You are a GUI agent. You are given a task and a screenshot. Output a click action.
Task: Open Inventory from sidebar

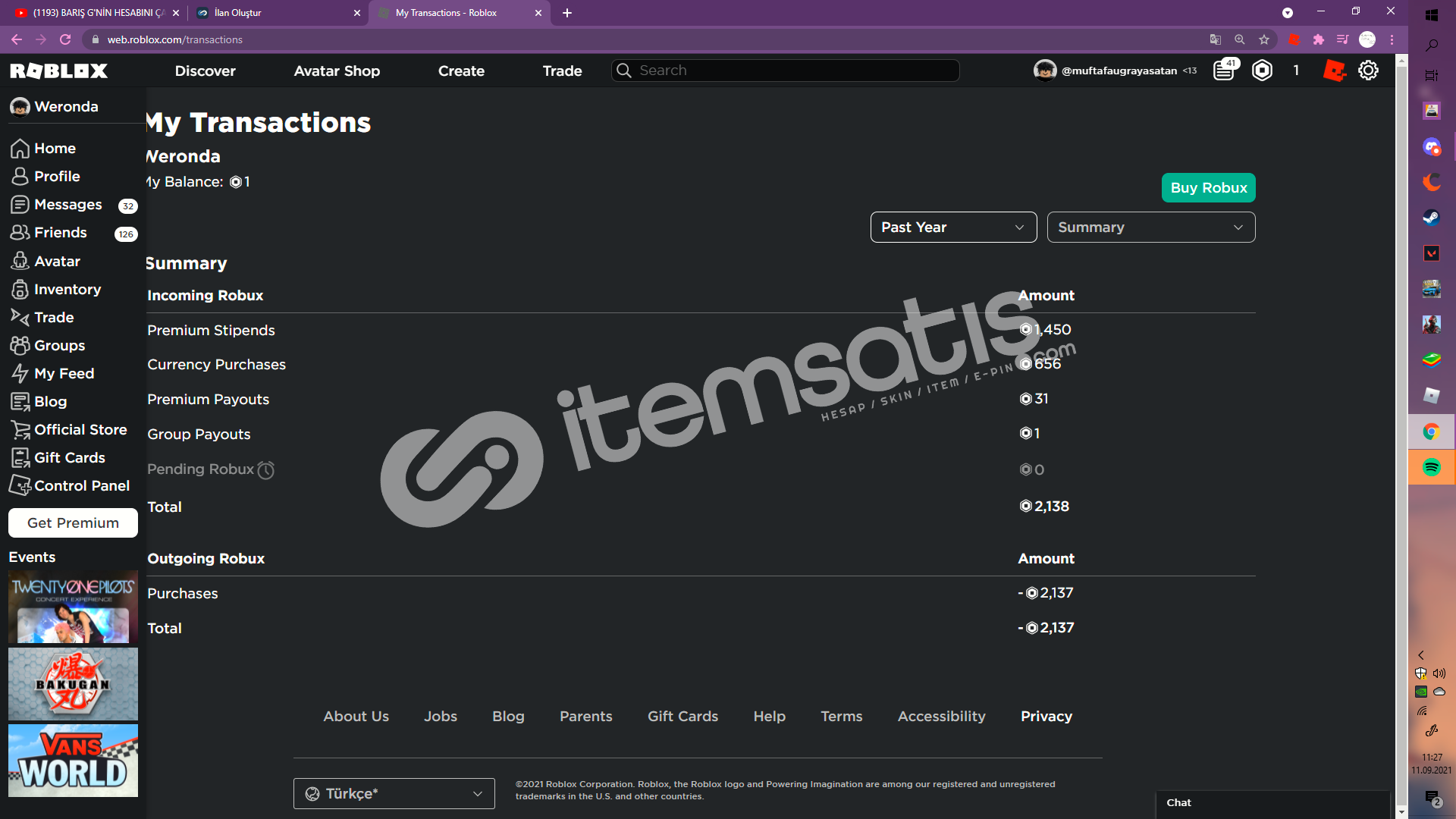coord(56,289)
